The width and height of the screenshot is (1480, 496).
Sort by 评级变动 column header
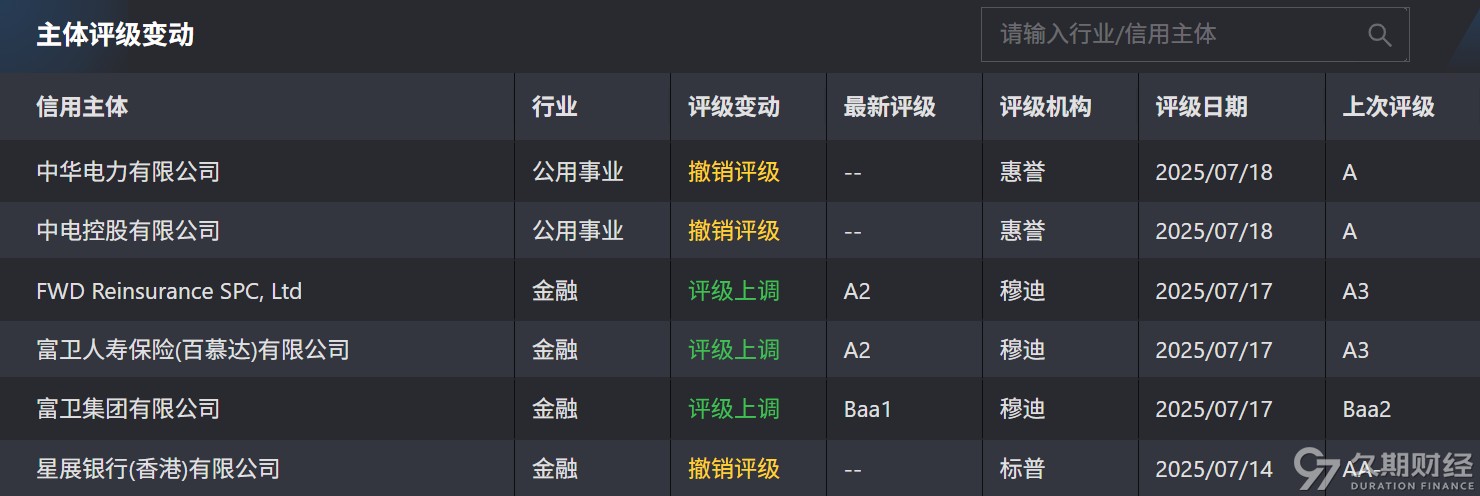pos(733,107)
